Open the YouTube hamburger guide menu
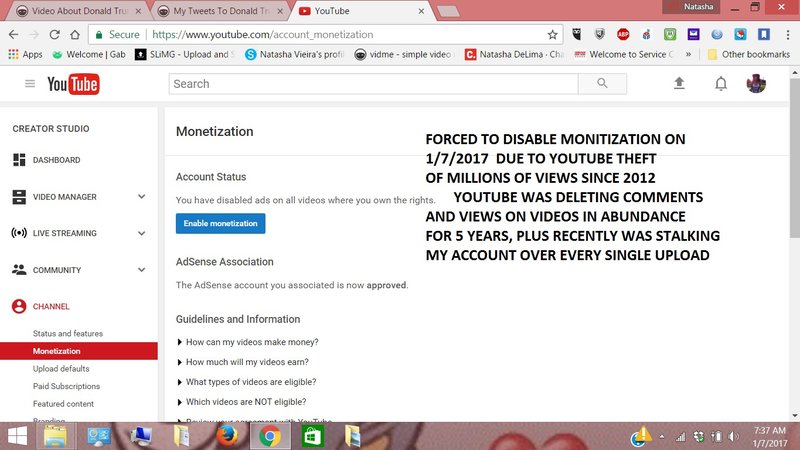The height and width of the screenshot is (450, 800). 30,84
